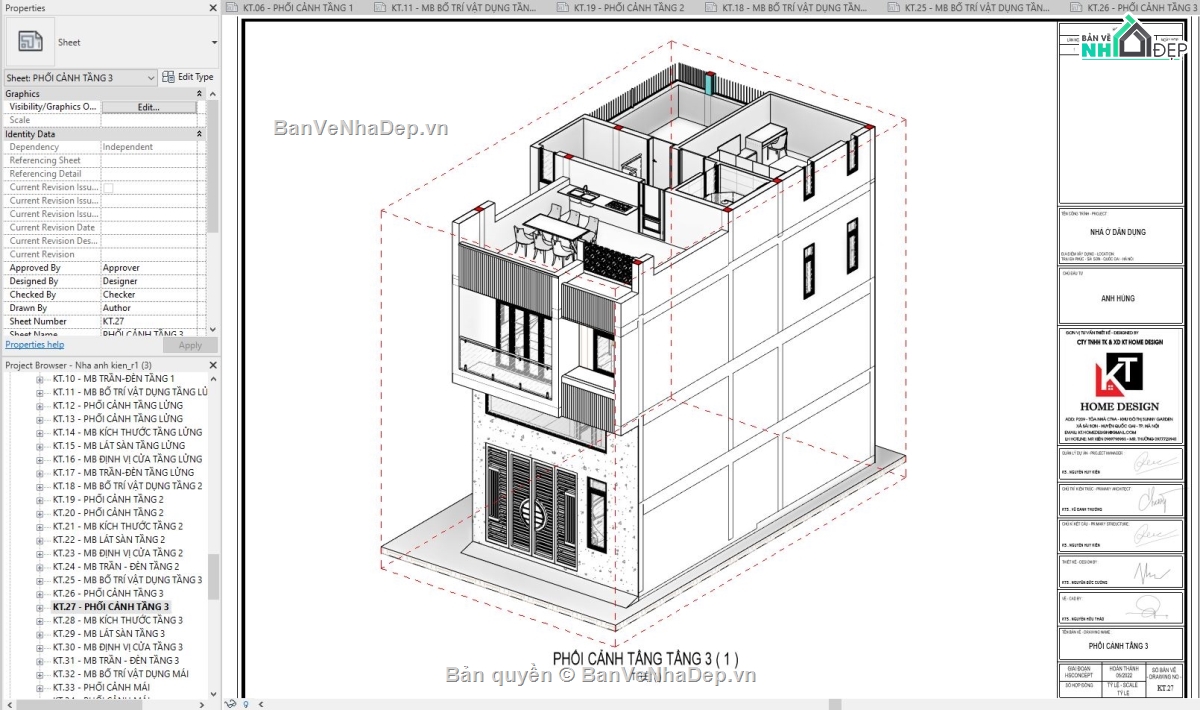Click the Sheet type thumbnail icon
This screenshot has height=710, width=1200.
coord(31,42)
